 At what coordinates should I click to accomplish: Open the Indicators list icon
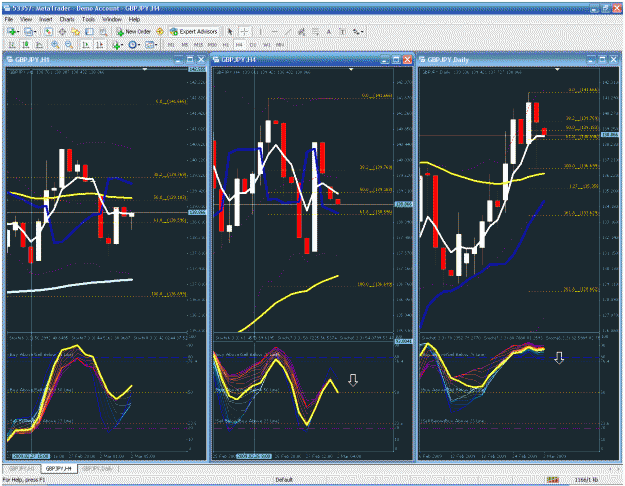116,45
